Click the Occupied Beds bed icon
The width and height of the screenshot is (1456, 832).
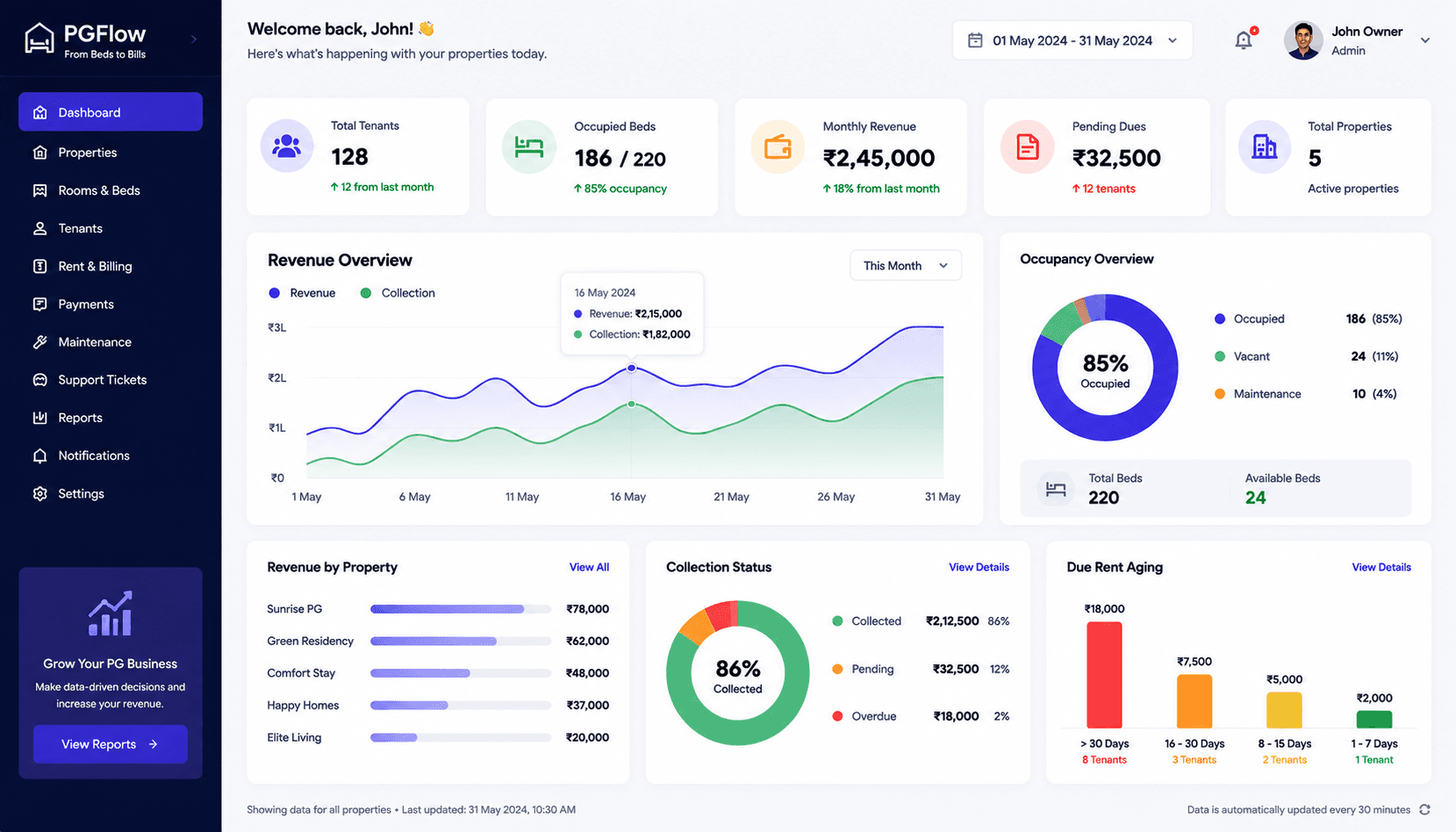tap(529, 147)
